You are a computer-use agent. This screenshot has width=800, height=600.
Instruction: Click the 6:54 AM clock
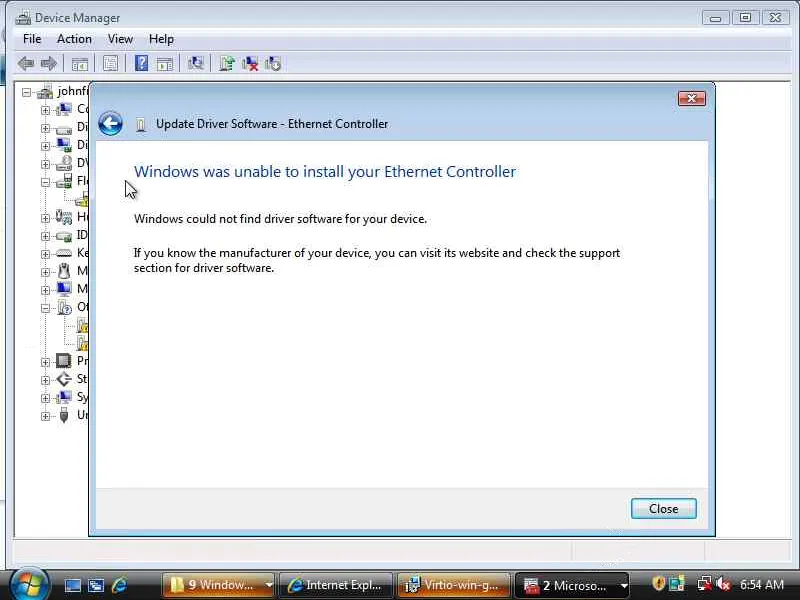(x=762, y=585)
